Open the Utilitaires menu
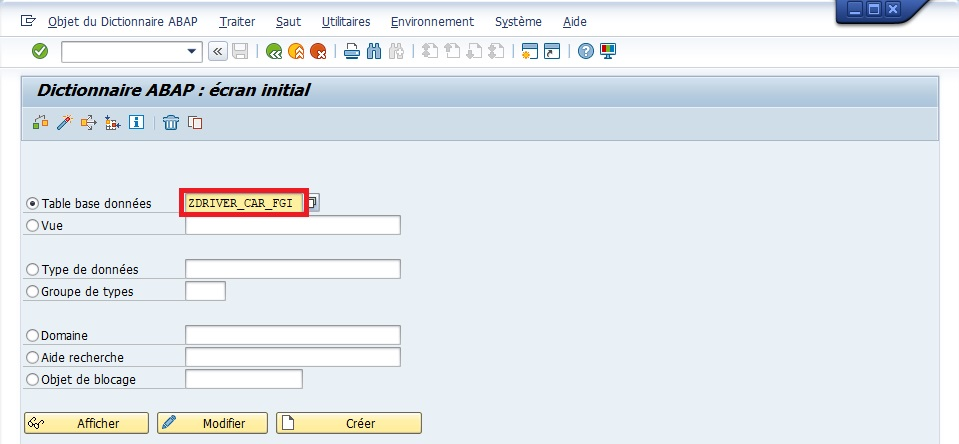 (x=346, y=21)
